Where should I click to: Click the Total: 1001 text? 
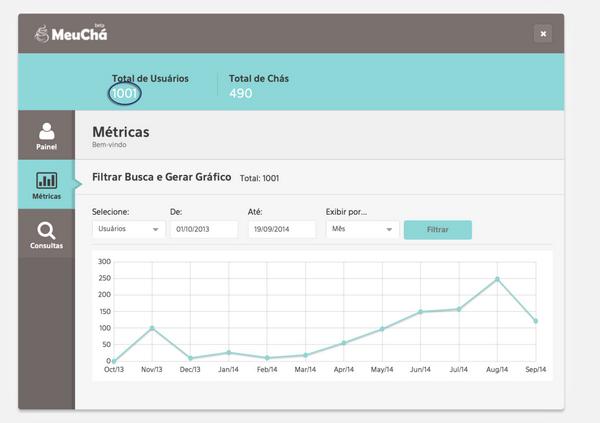point(259,178)
